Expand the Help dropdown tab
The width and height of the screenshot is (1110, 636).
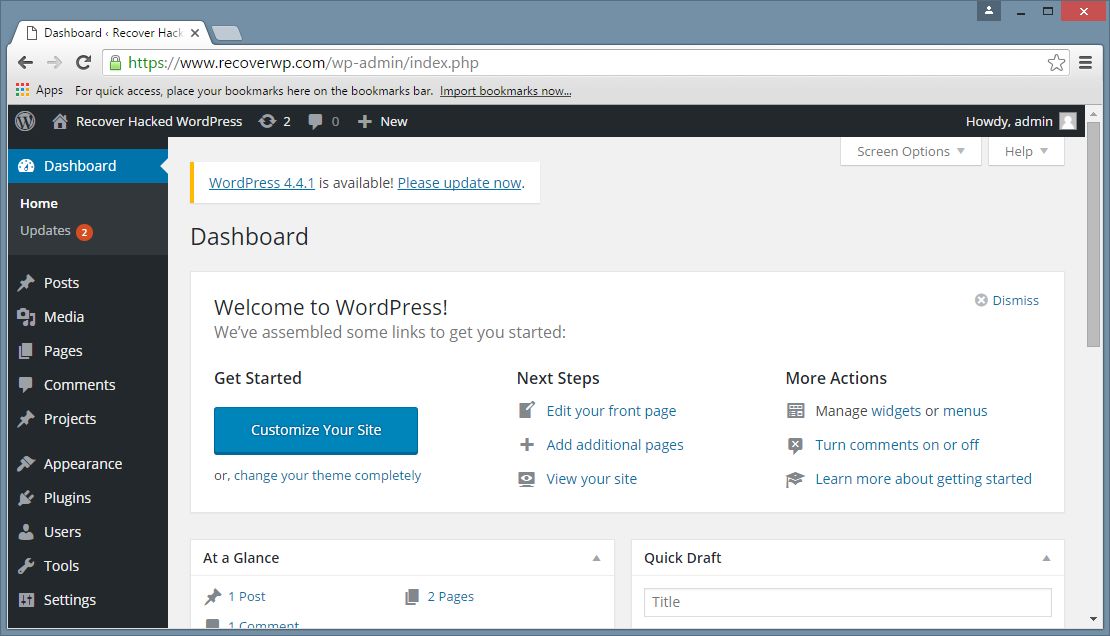[1026, 152]
